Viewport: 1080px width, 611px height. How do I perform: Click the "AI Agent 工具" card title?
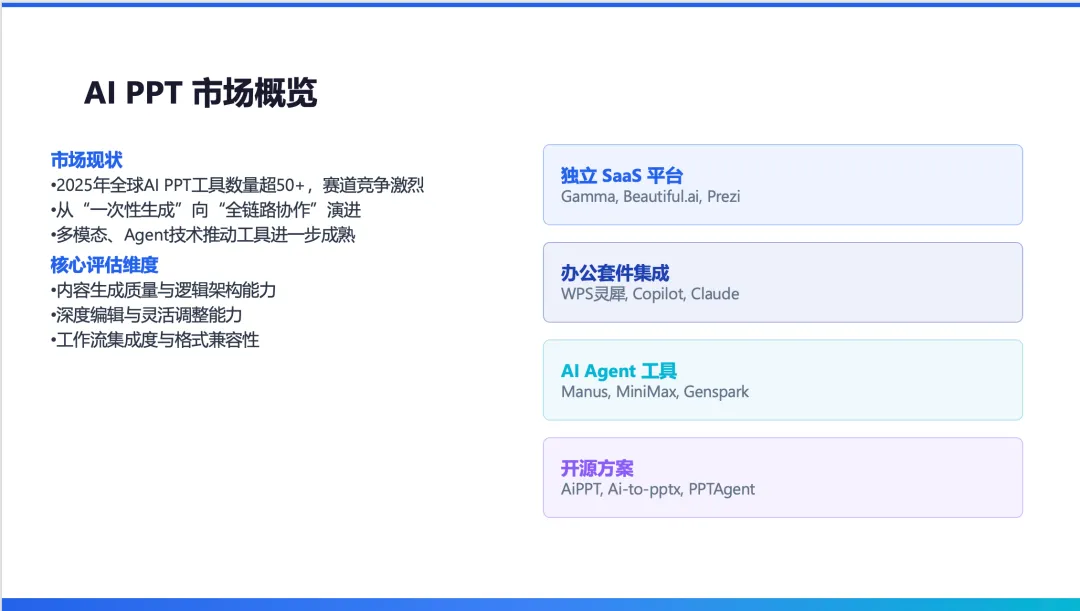[x=619, y=371]
